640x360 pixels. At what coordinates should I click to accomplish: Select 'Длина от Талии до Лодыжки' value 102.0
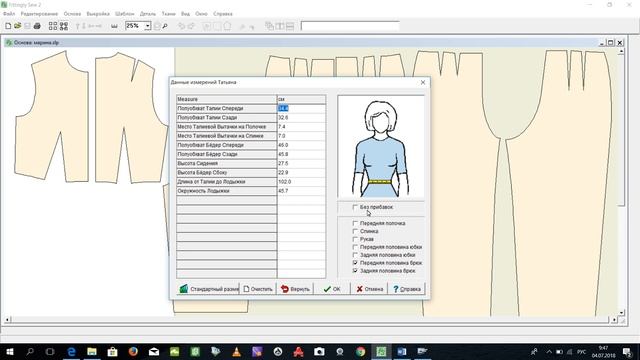coord(301,182)
